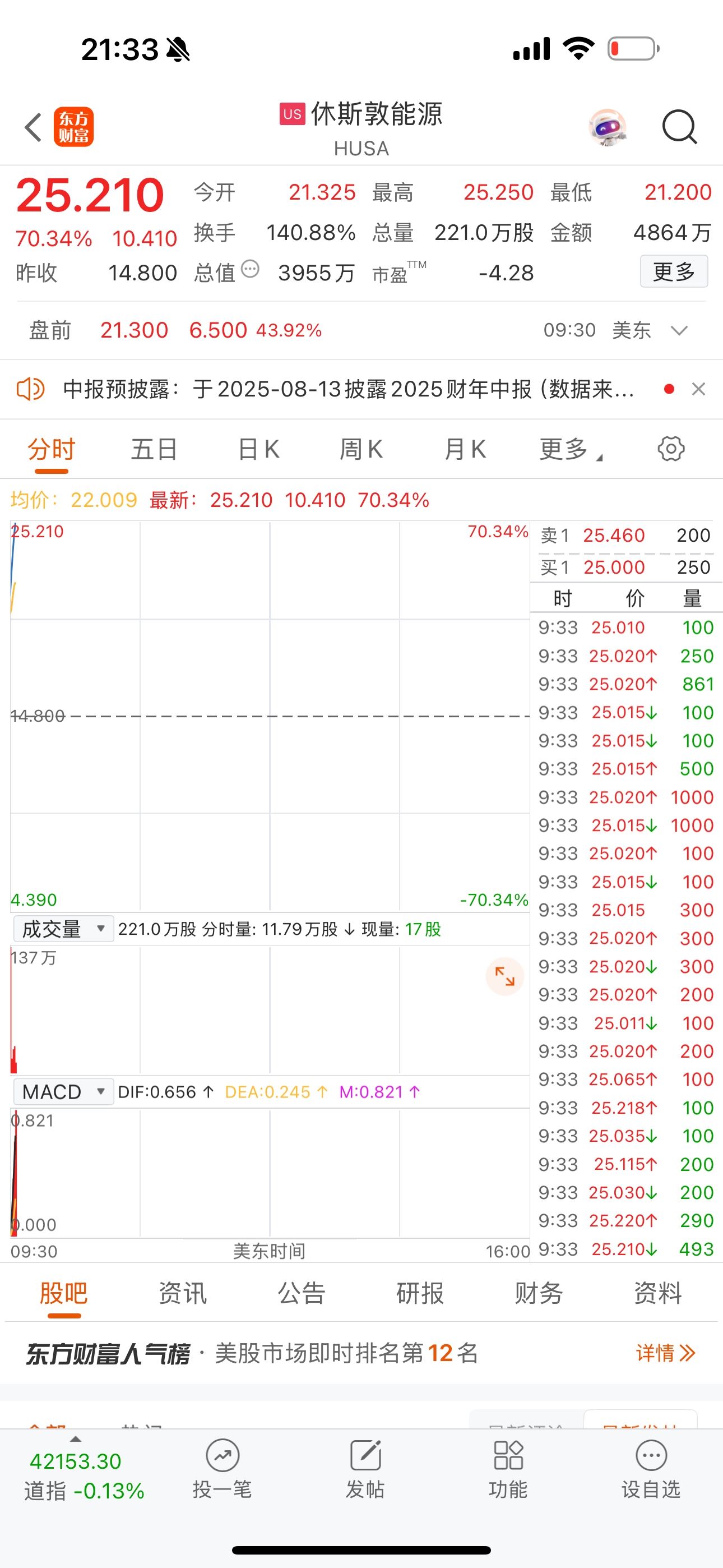Open the 资料 tab
Image resolution: width=723 pixels, height=1568 pixels.
pyautogui.click(x=659, y=1293)
